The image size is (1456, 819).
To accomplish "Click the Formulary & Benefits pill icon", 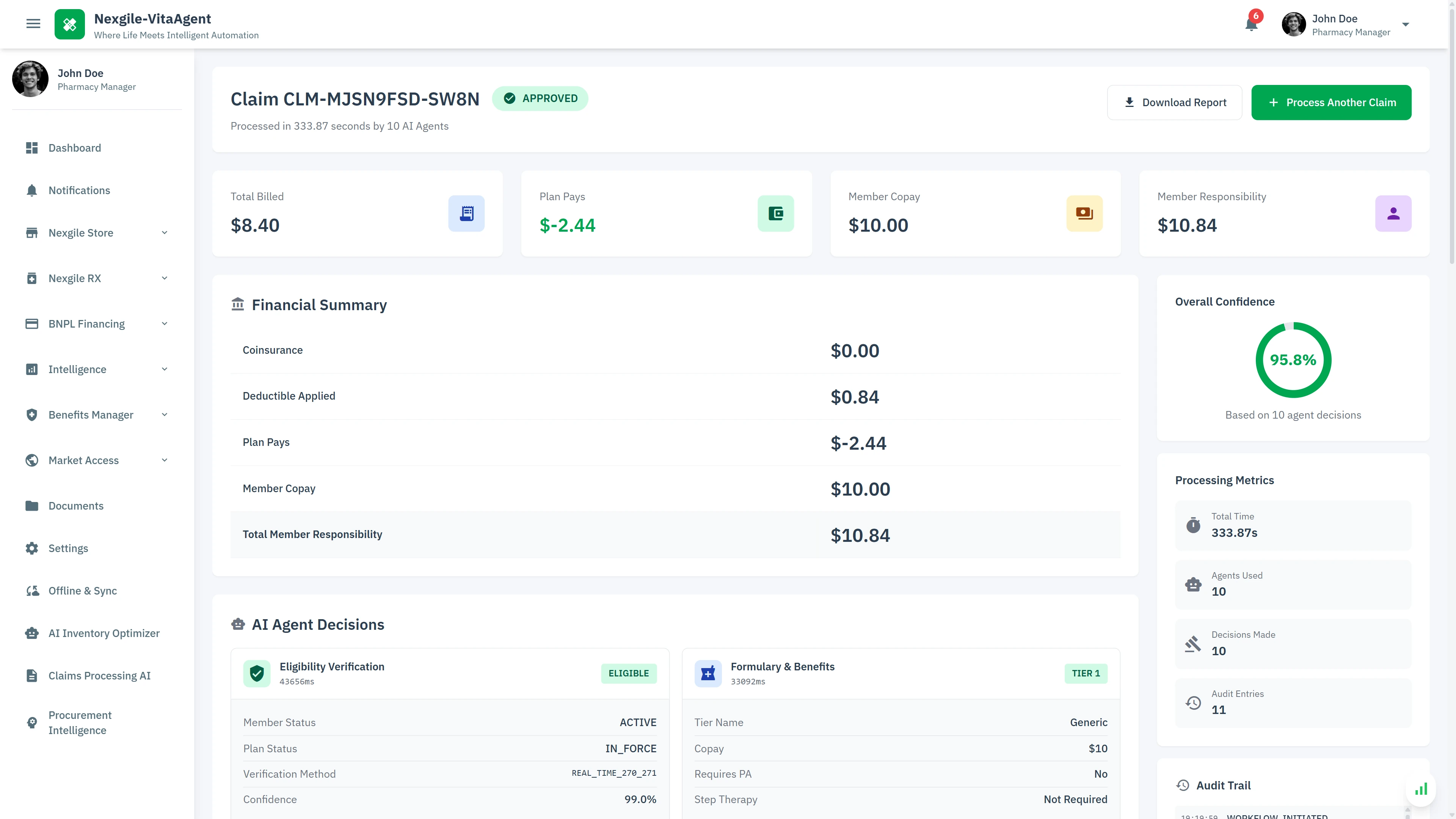I will click(708, 673).
